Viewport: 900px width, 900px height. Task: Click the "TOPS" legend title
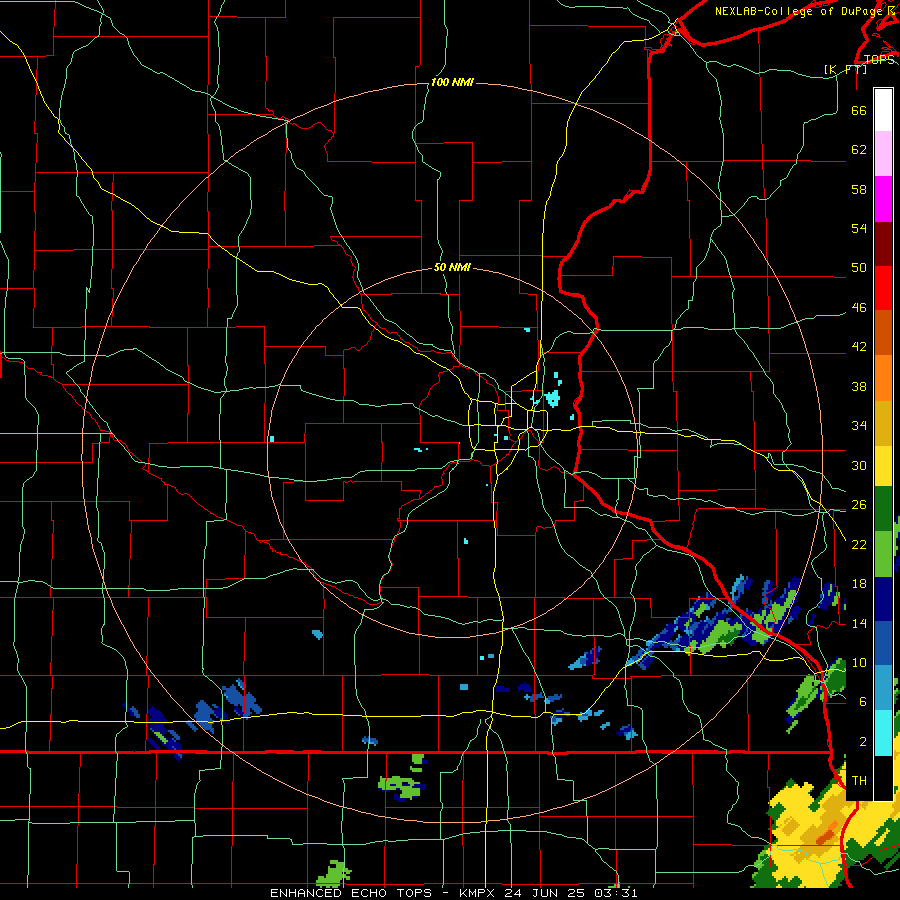click(879, 60)
